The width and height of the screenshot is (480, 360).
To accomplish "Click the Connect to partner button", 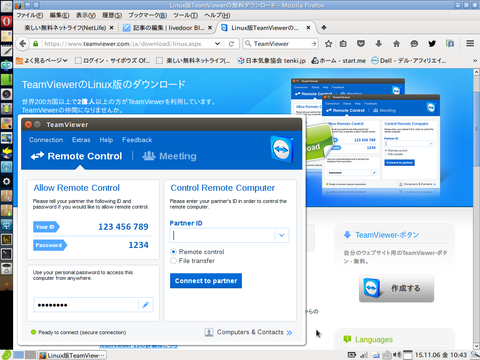I will (206, 281).
